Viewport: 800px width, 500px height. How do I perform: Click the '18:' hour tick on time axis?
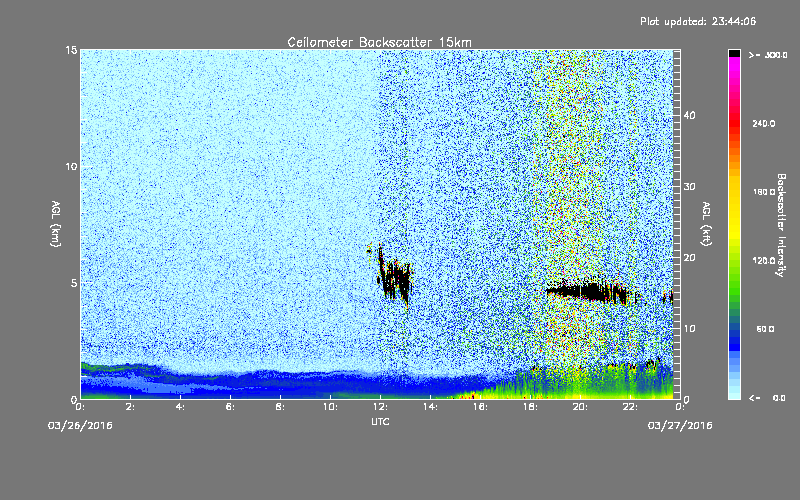530,407
